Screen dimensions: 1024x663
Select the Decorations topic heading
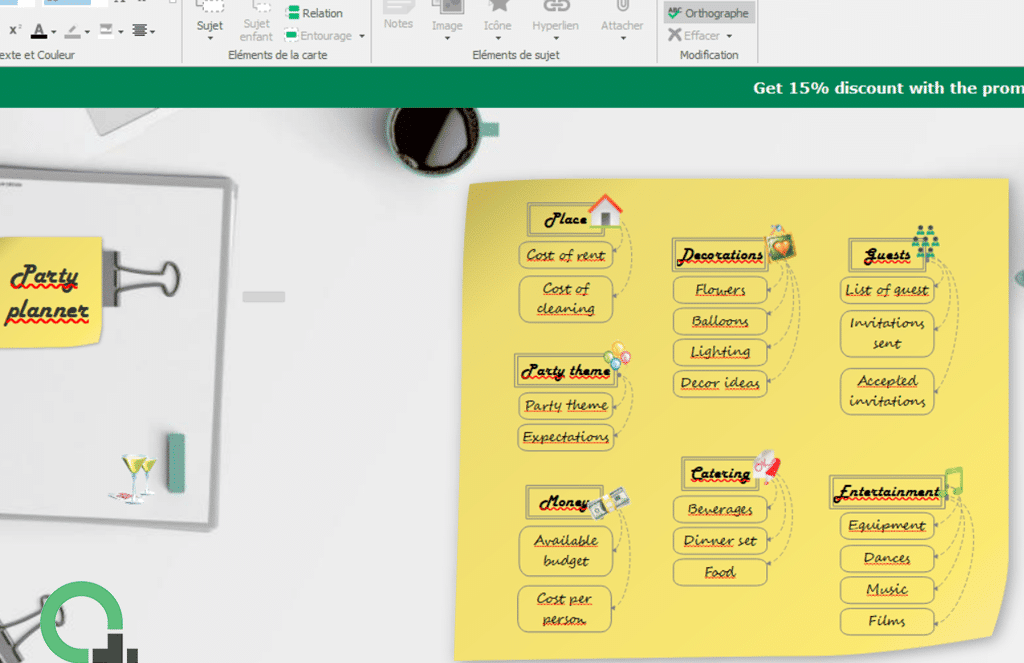(x=721, y=255)
